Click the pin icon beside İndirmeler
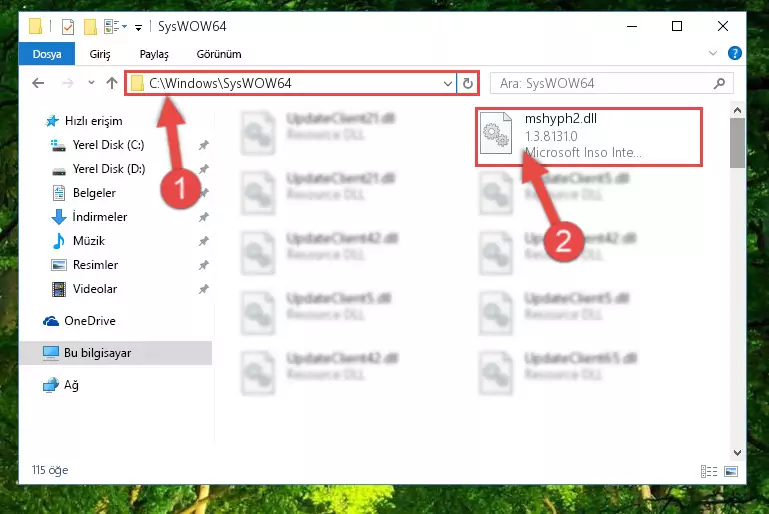Screen dimensions: 769x514 (x=204, y=217)
